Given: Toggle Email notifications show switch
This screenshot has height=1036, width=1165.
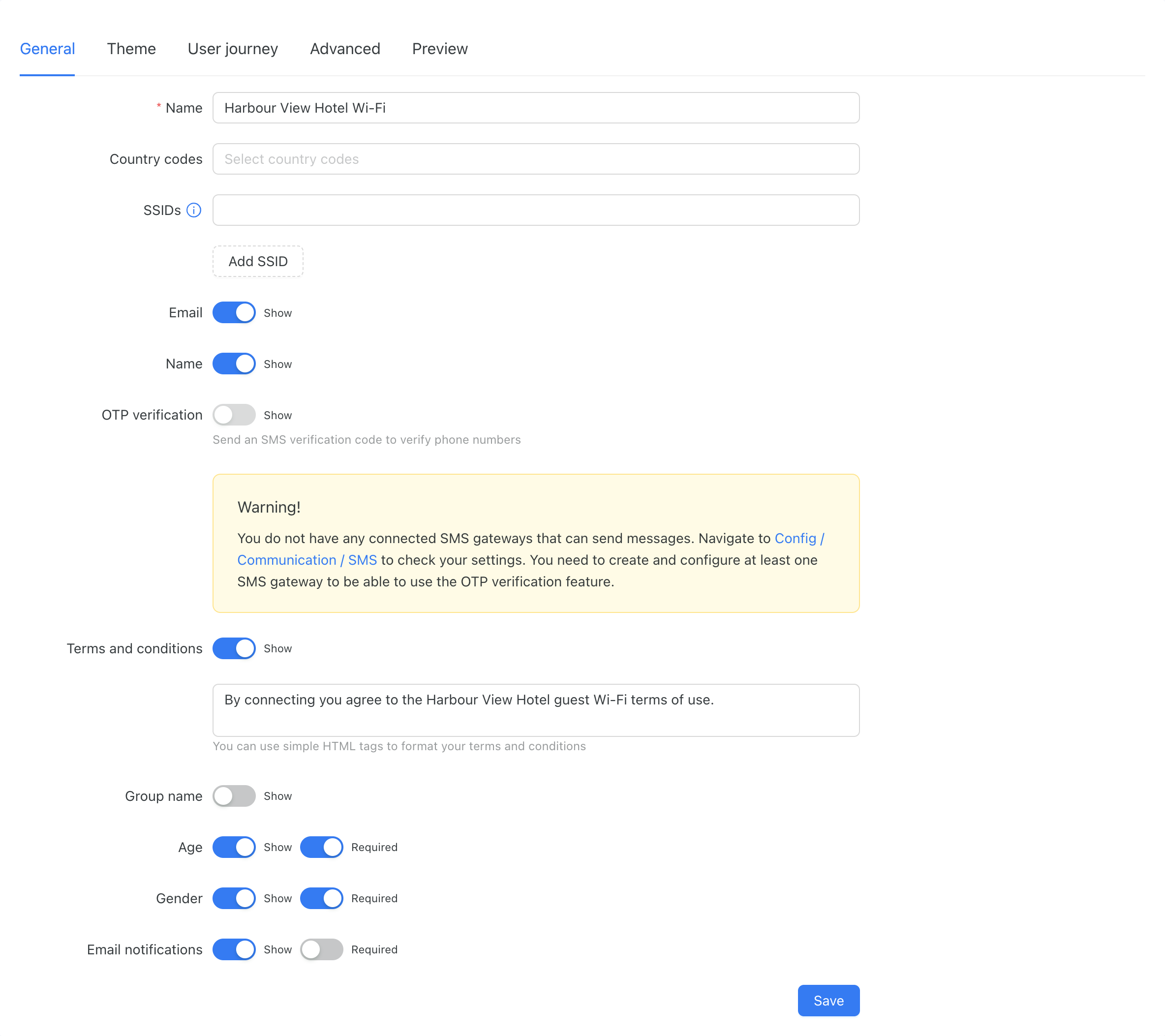Looking at the screenshot, I should pyautogui.click(x=234, y=949).
